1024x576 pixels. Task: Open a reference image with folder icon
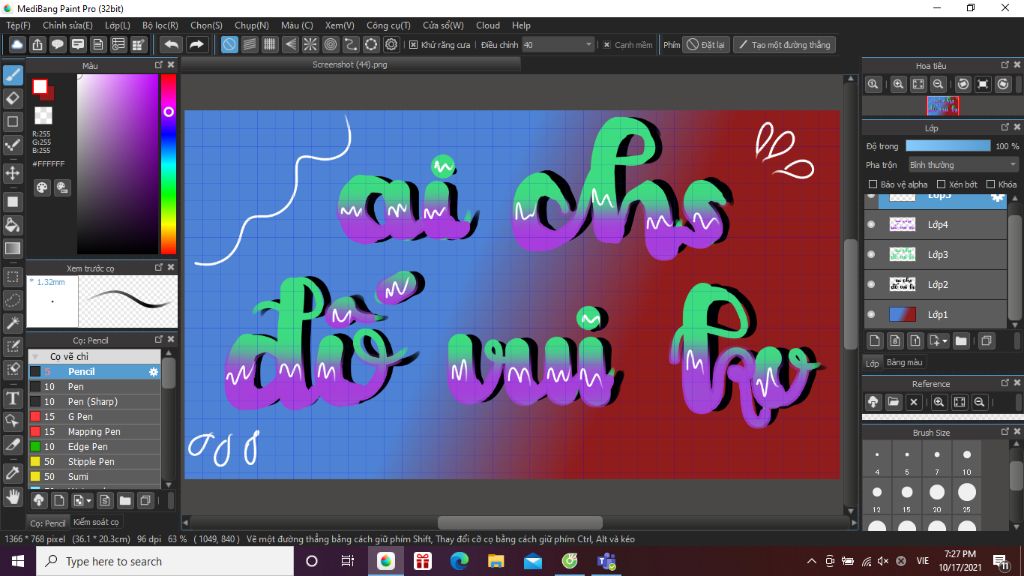pyautogui.click(x=893, y=402)
